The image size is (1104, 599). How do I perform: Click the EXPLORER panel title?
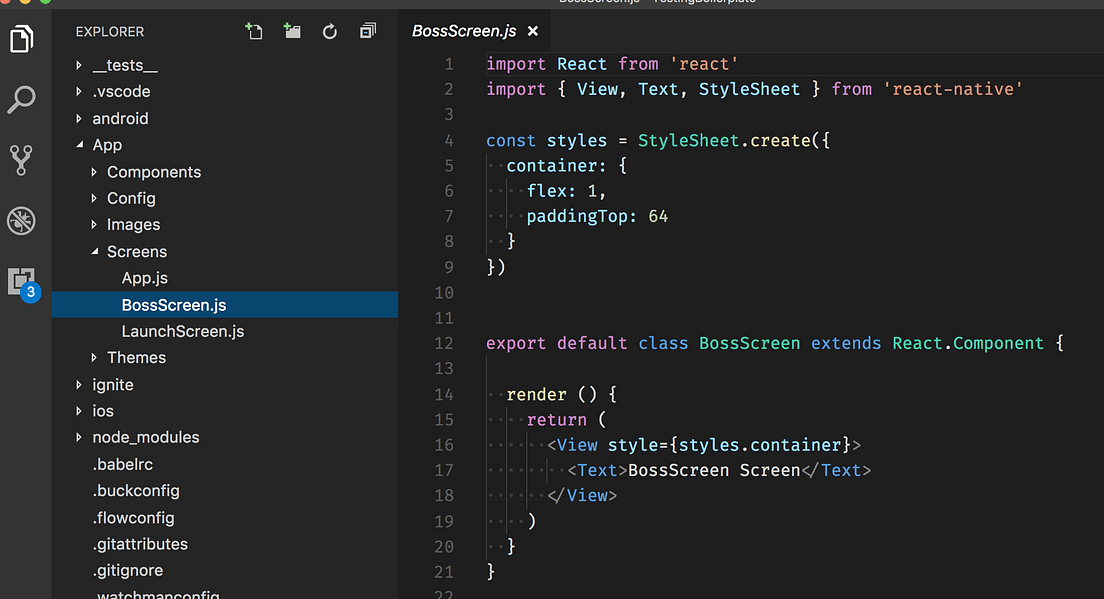click(x=110, y=32)
